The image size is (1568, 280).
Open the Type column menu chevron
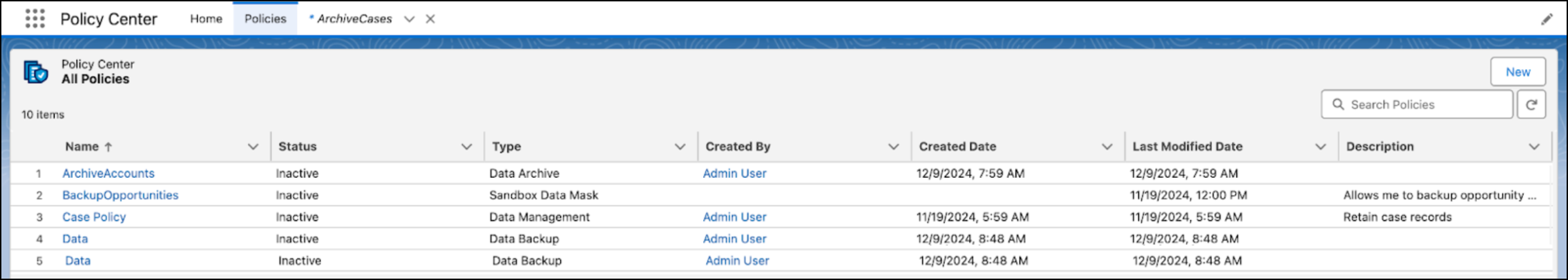pos(680,147)
